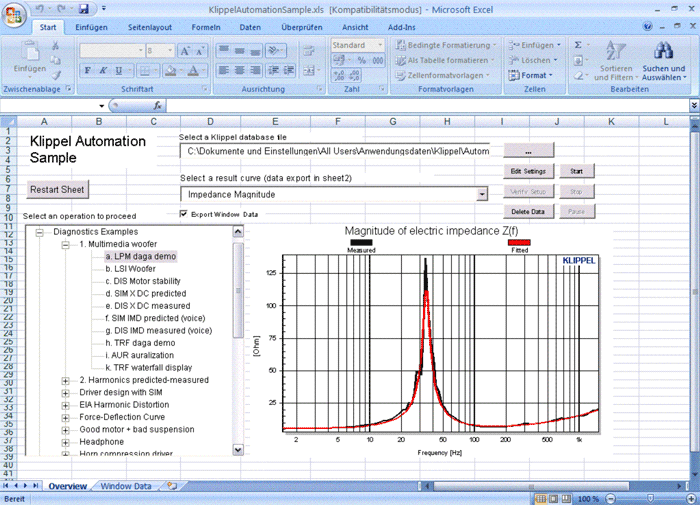Collapse the 1. Multimedia woofer node
The height and width of the screenshot is (505, 700).
tap(66, 244)
